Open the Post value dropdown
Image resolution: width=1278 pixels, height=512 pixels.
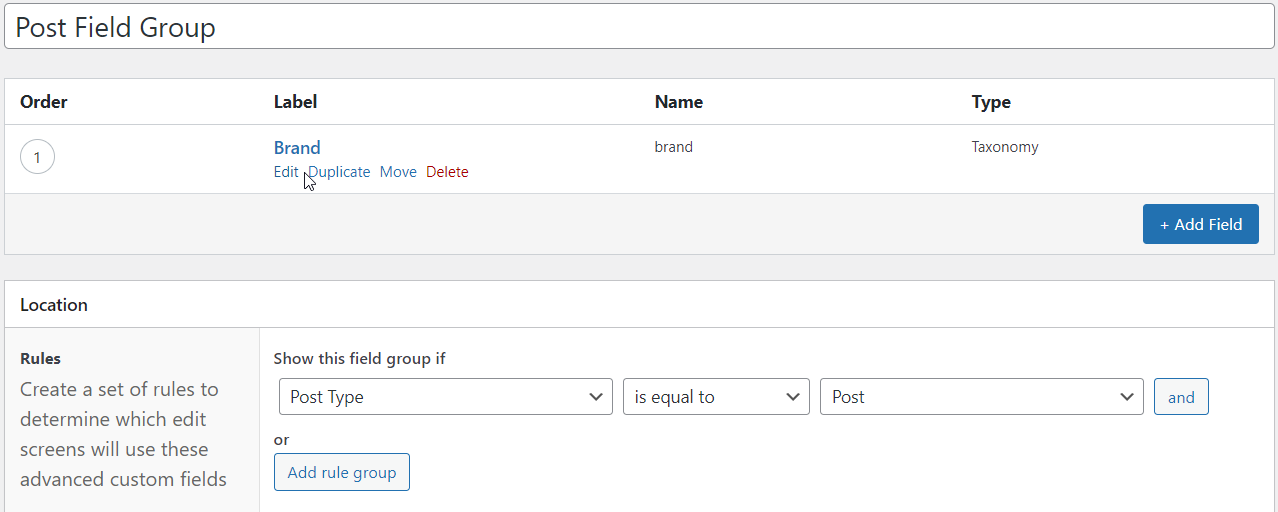[981, 397]
